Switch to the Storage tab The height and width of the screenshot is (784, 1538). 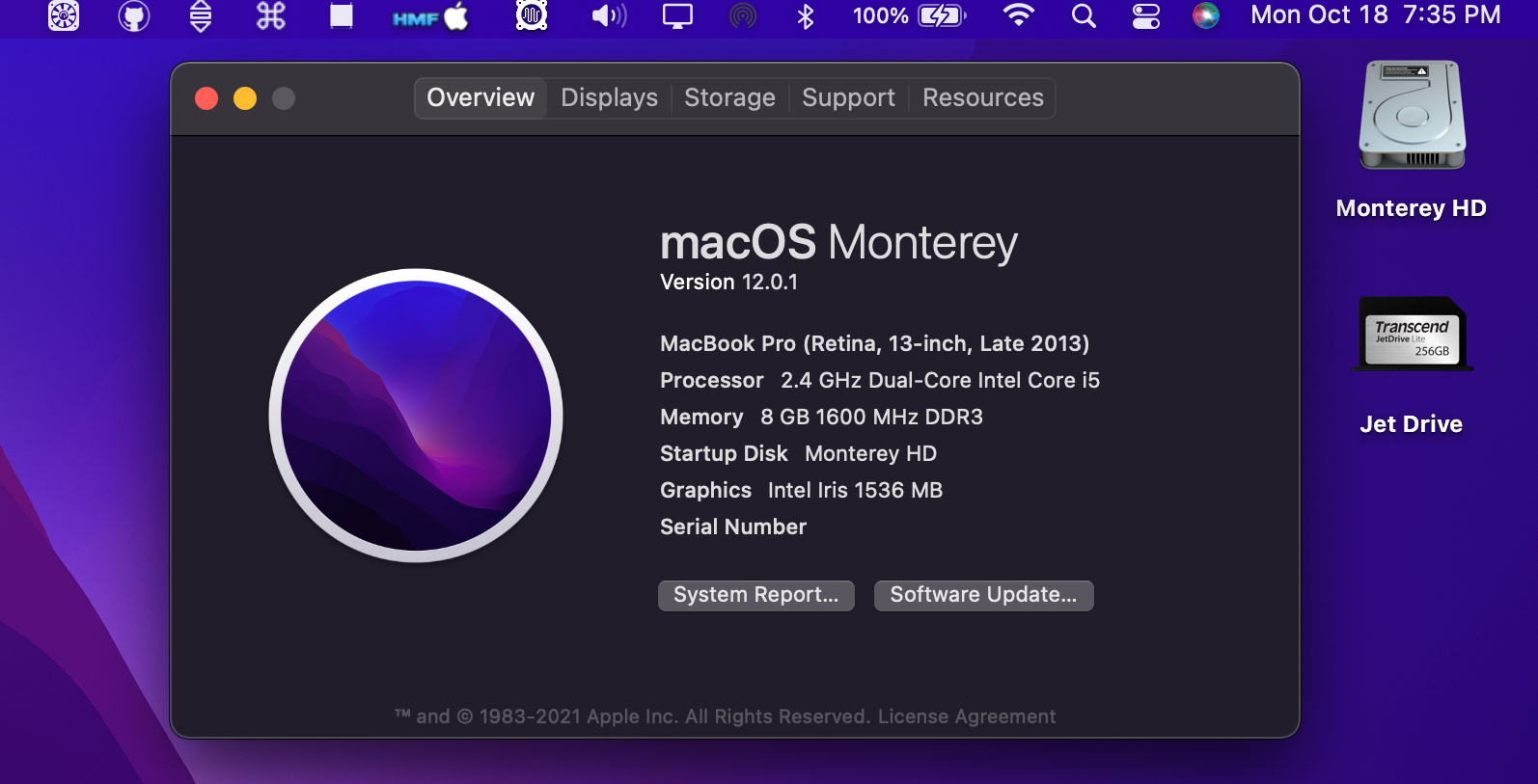[x=729, y=98]
